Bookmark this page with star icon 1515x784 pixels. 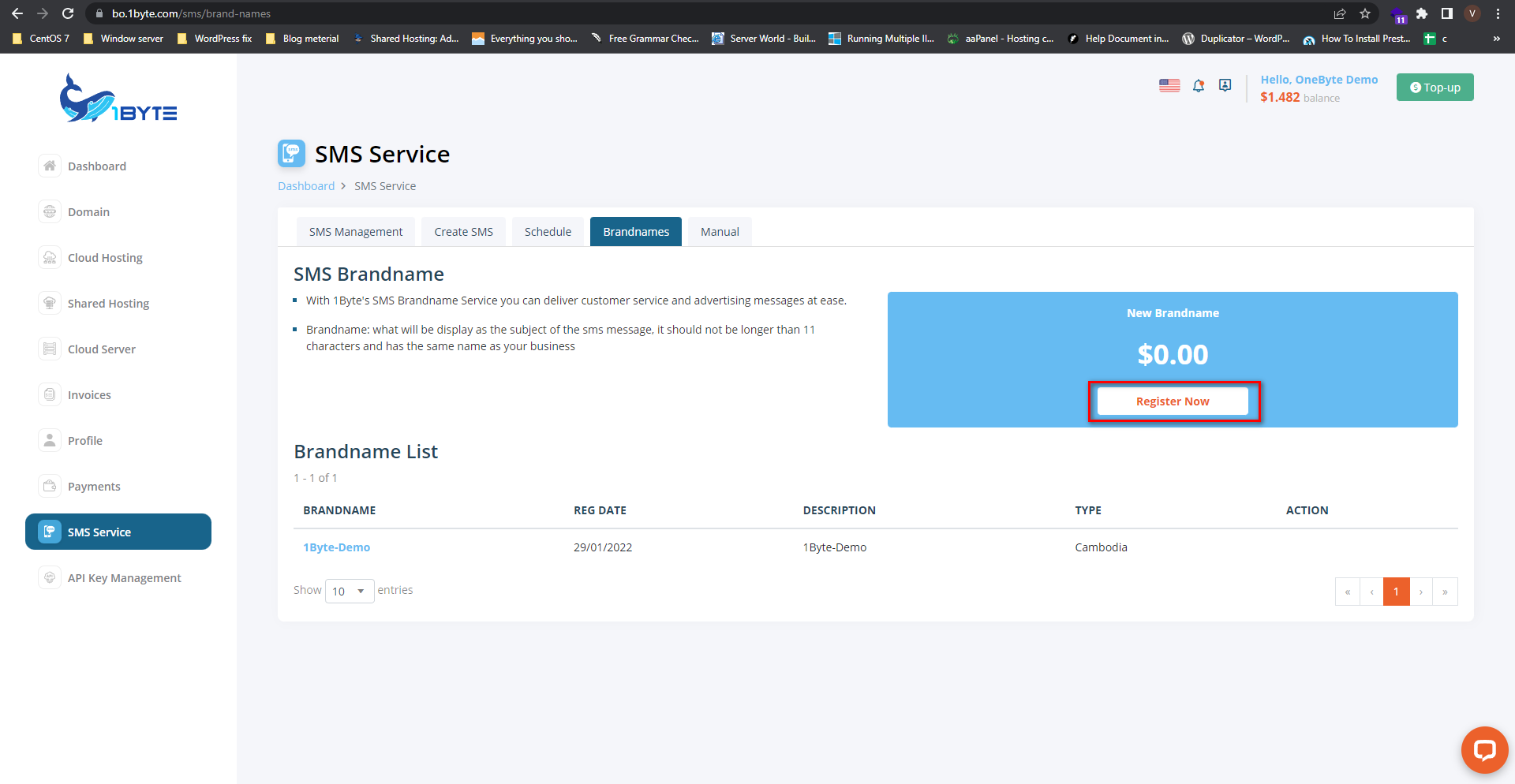[x=1365, y=13]
